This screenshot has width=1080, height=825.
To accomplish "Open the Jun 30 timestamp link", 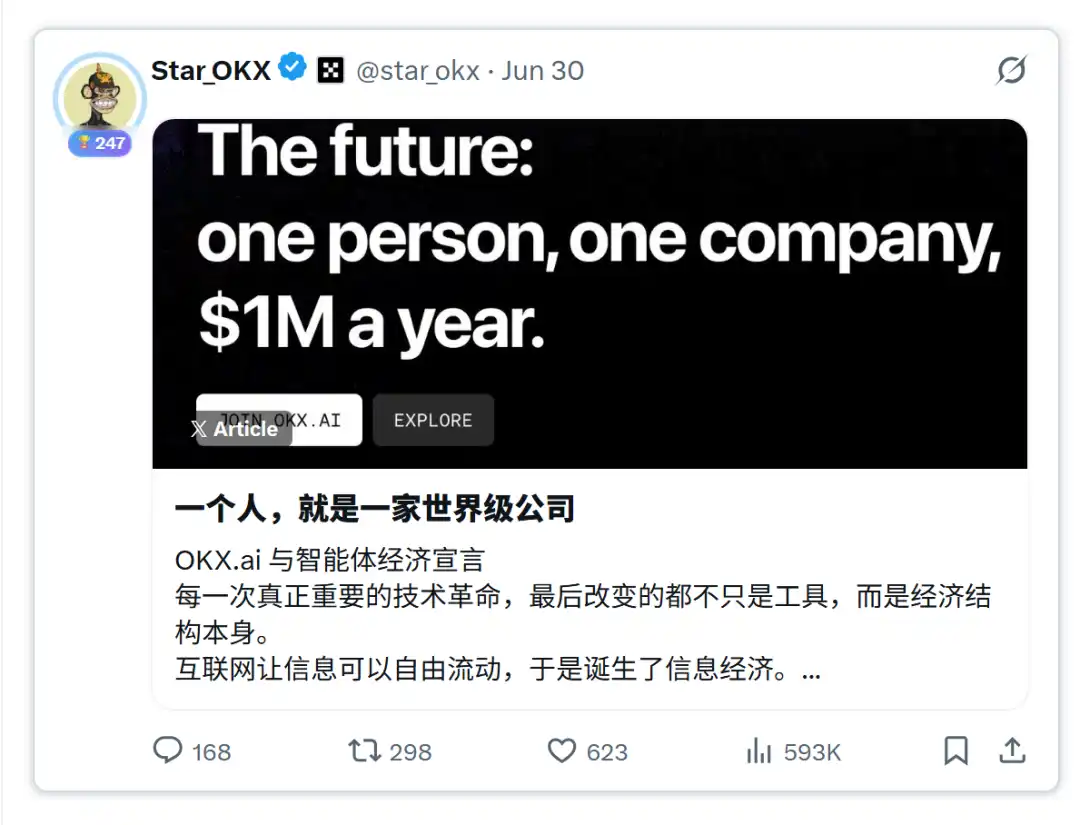I will pos(543,71).
